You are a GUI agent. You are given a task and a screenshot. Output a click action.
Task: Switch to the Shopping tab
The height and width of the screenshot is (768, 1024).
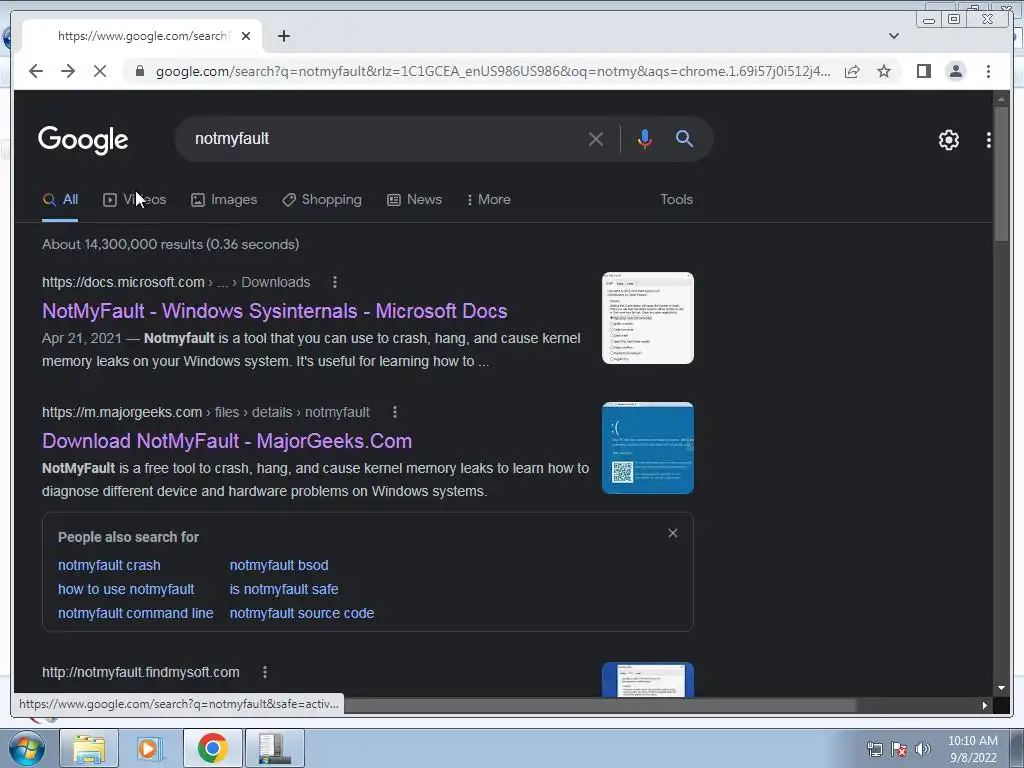pos(321,200)
